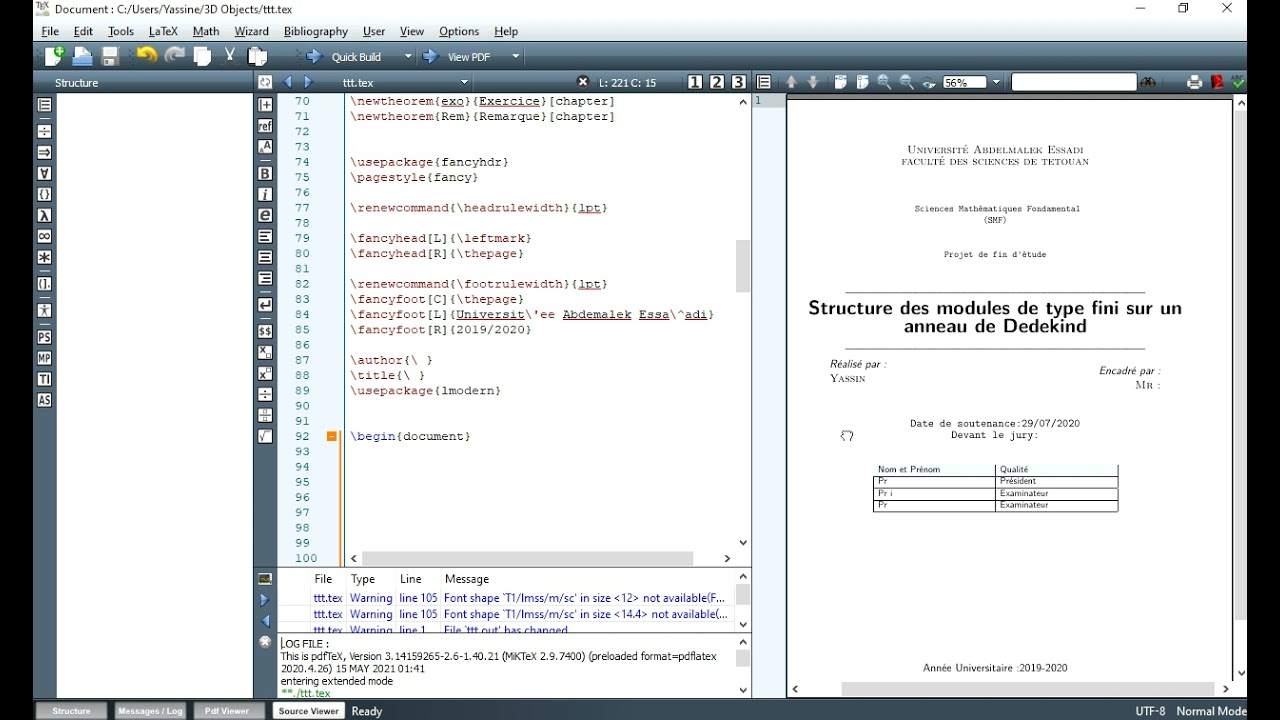Zoom in on PDF
Image resolution: width=1280 pixels, height=720 pixels.
(x=884, y=82)
